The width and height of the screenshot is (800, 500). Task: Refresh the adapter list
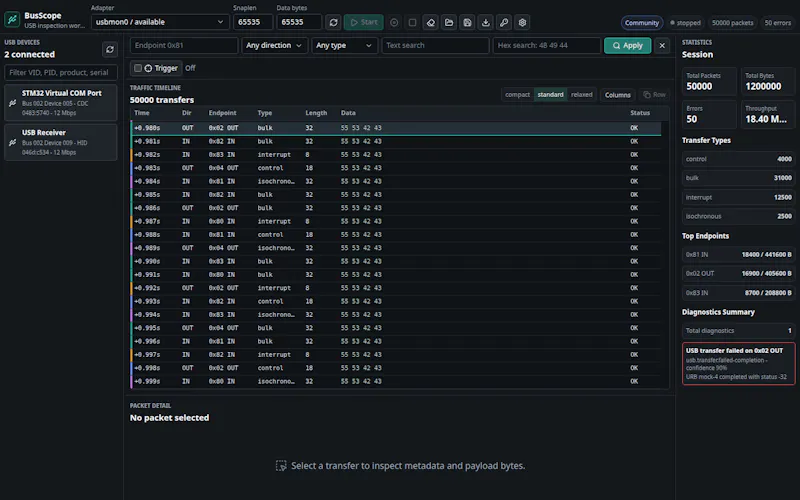(333, 22)
